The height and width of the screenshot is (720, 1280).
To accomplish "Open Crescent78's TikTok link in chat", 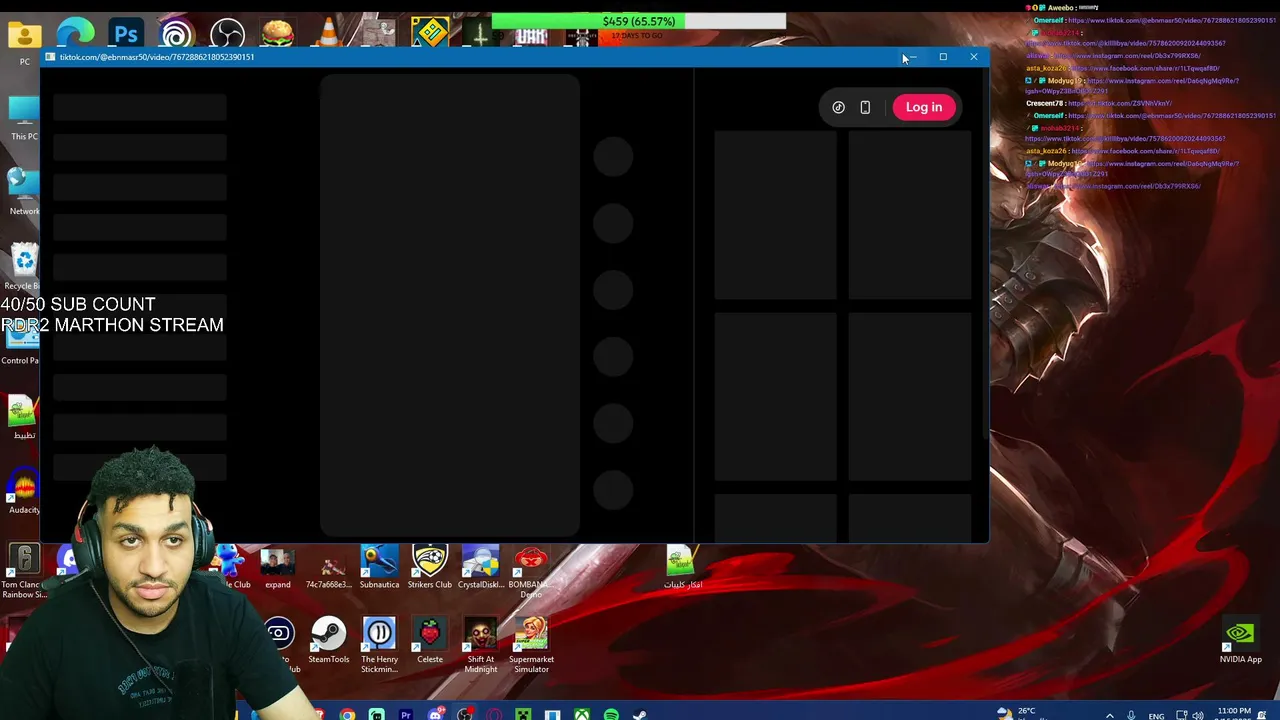I will 1119,103.
